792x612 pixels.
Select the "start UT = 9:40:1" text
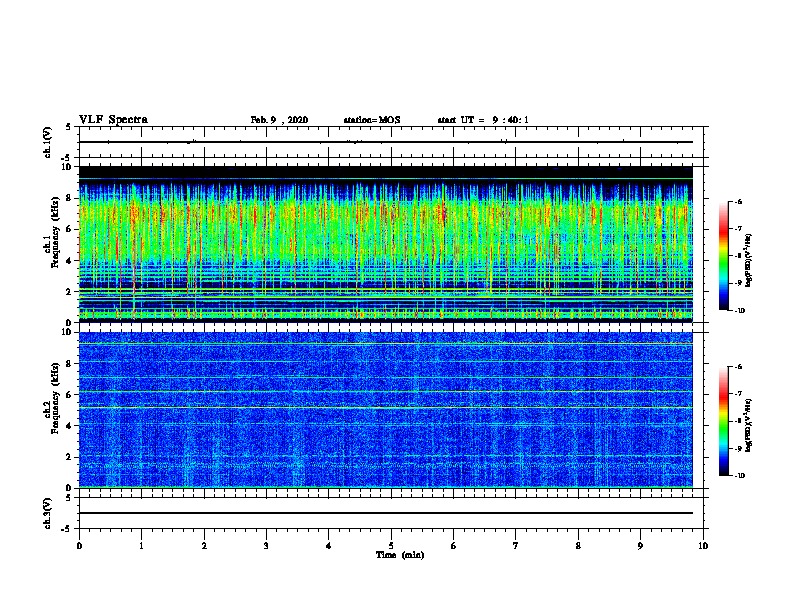(483, 120)
